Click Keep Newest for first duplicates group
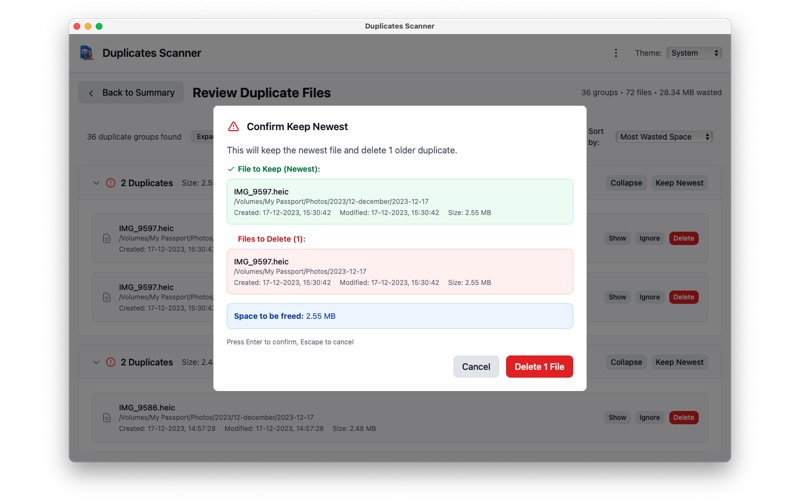The height and width of the screenshot is (500, 800). (679, 183)
